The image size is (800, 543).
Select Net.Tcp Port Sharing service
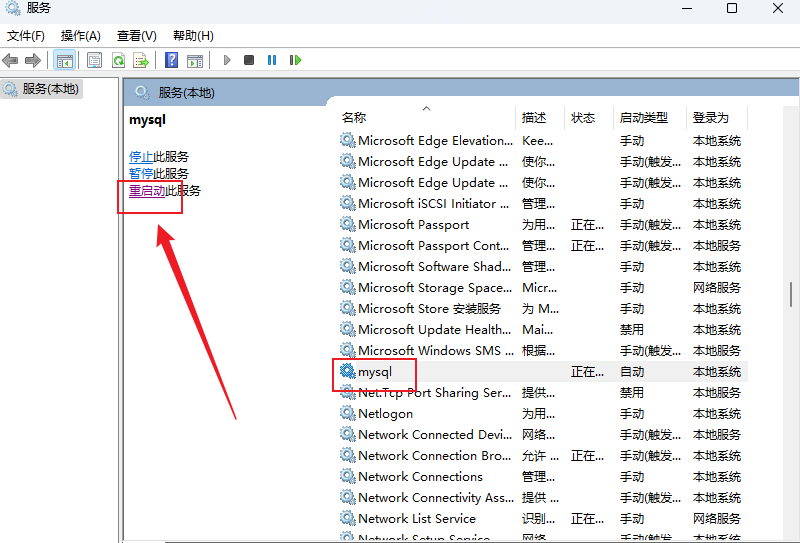pyautogui.click(x=543, y=392)
